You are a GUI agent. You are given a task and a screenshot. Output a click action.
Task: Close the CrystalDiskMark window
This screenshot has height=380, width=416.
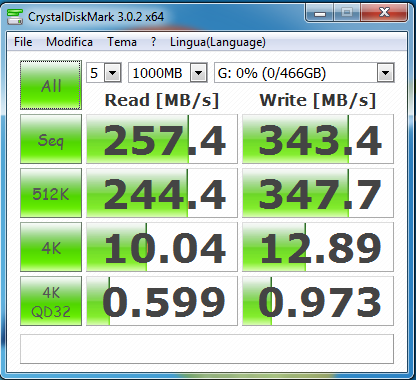coord(384,13)
